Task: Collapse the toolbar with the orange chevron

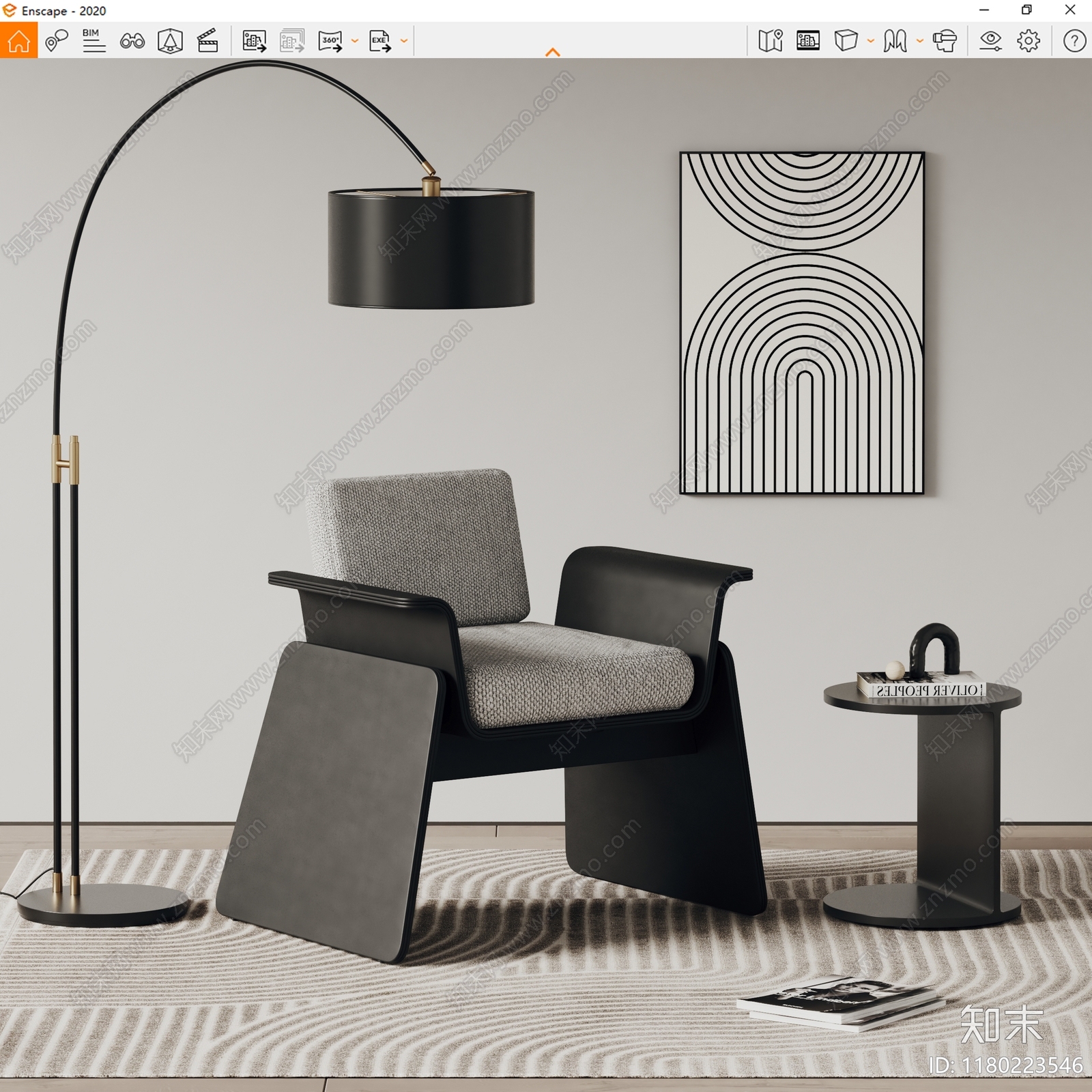Action: tap(553, 52)
